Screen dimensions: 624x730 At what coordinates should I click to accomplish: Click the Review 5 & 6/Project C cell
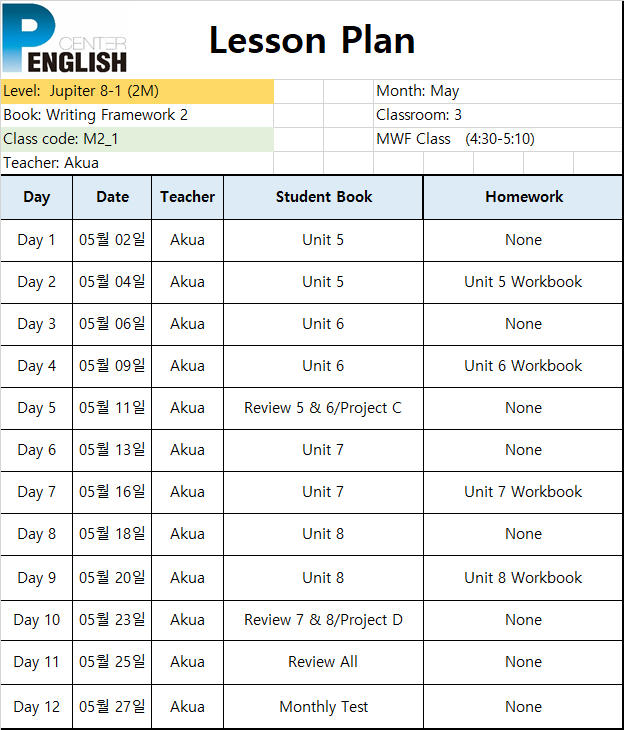click(324, 408)
